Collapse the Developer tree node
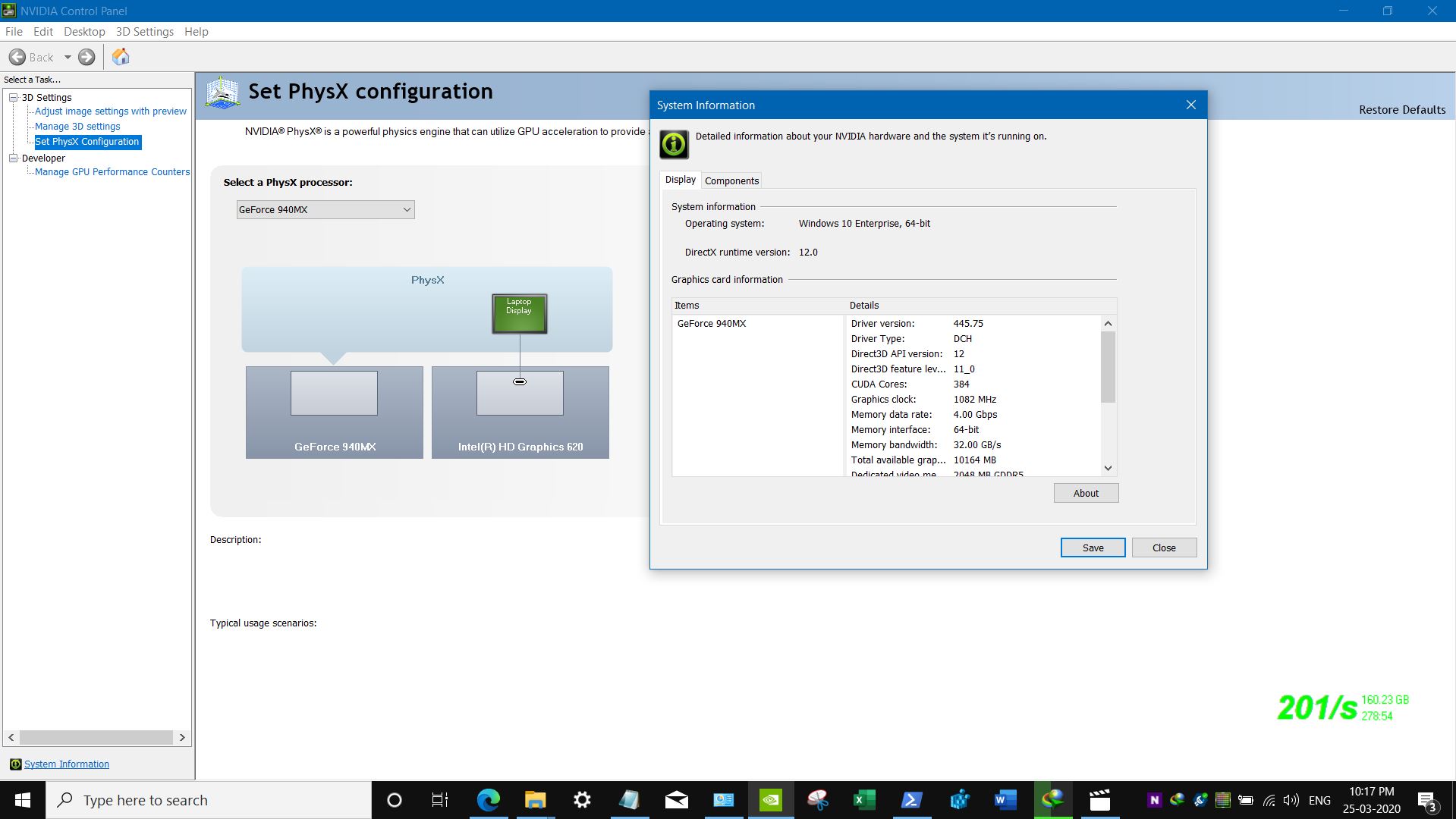This screenshot has width=1456, height=819. (13, 158)
